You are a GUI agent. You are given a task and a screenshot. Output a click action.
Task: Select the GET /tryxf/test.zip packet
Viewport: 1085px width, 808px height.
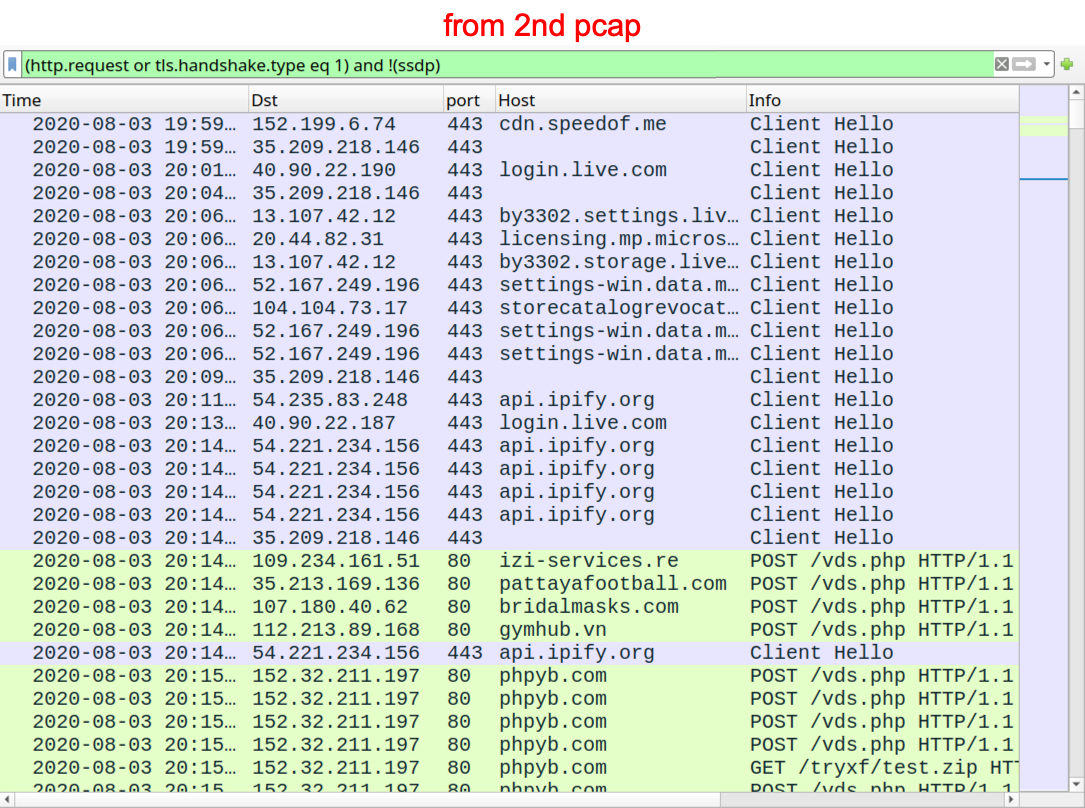(509, 768)
